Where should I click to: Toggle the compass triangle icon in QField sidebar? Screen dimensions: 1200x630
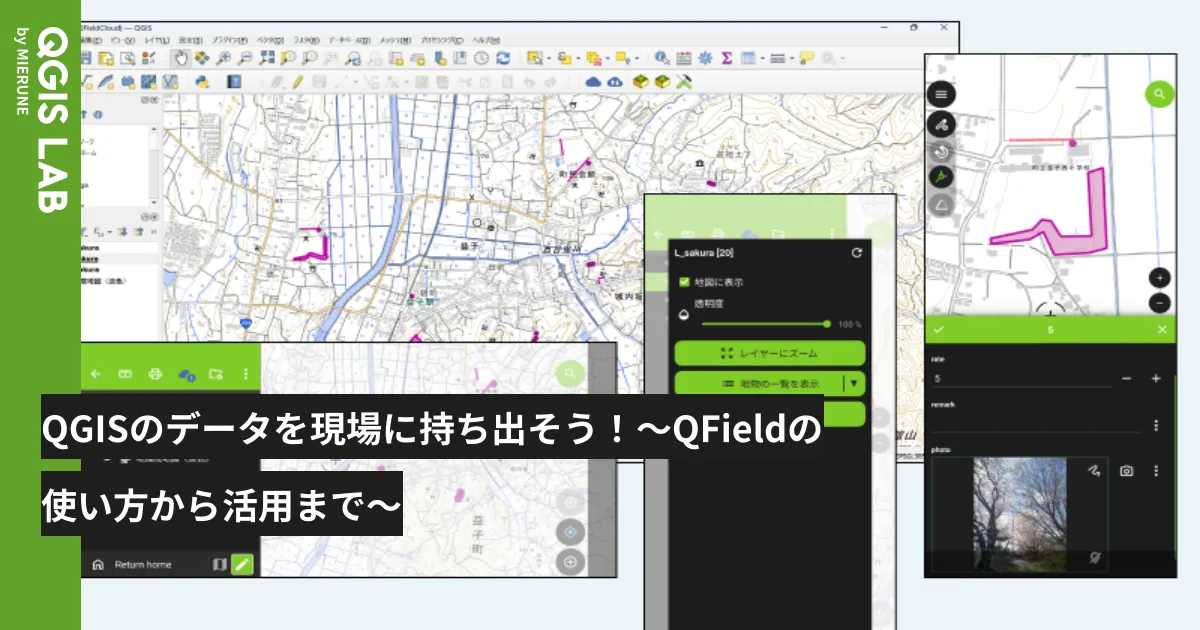940,202
